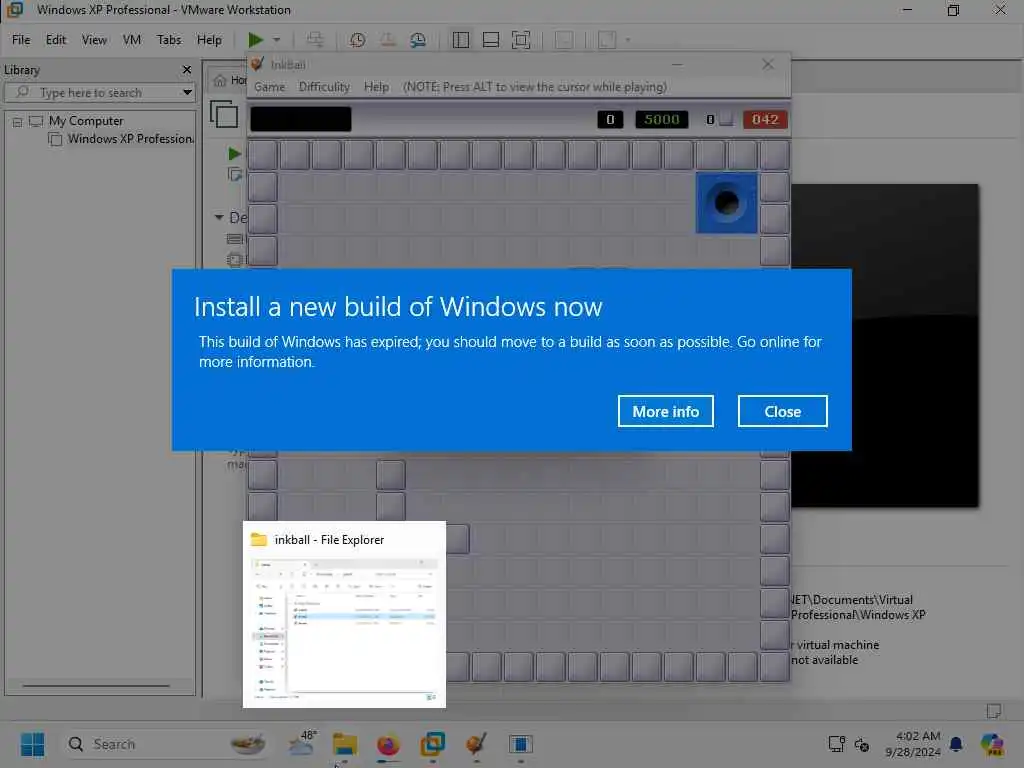The height and width of the screenshot is (768, 1024).
Task: Close the Library panel
Action: click(187, 69)
